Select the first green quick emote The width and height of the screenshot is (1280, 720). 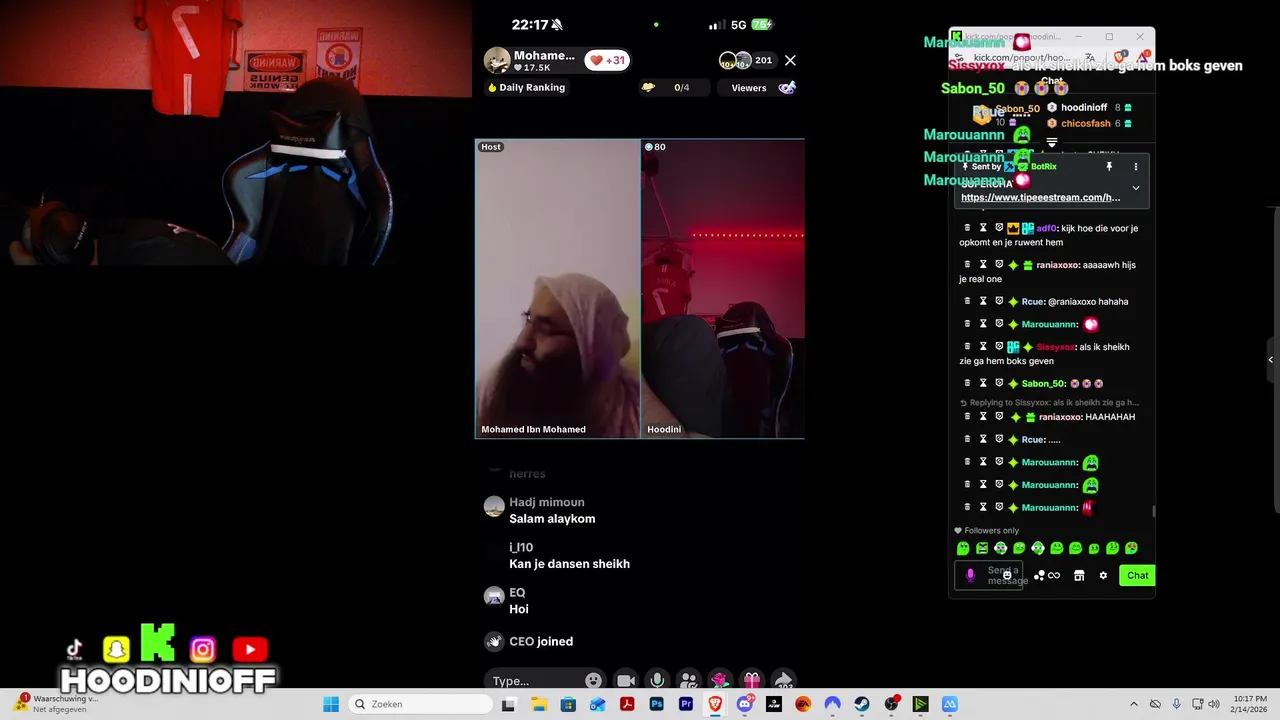coord(963,548)
